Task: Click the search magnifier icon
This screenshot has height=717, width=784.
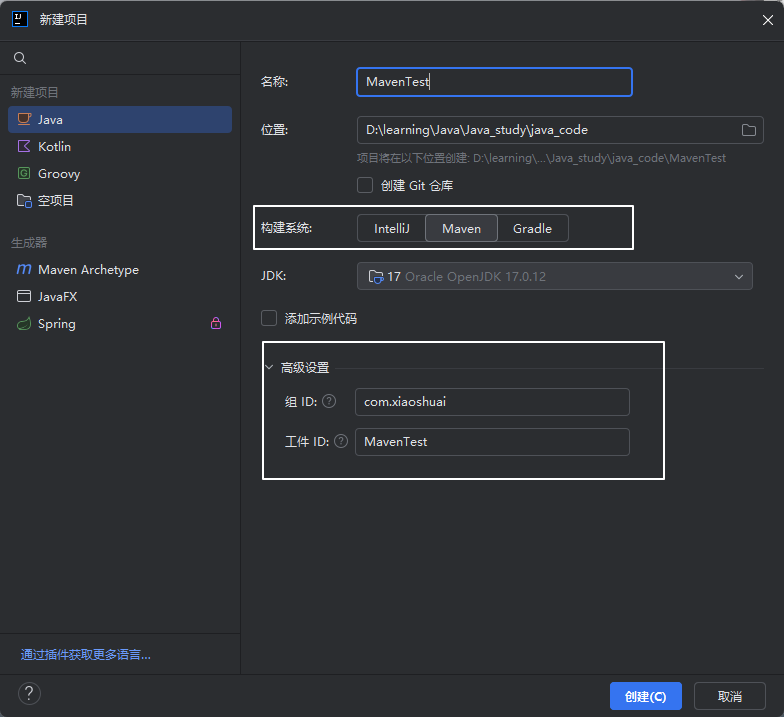Action: pyautogui.click(x=20, y=58)
